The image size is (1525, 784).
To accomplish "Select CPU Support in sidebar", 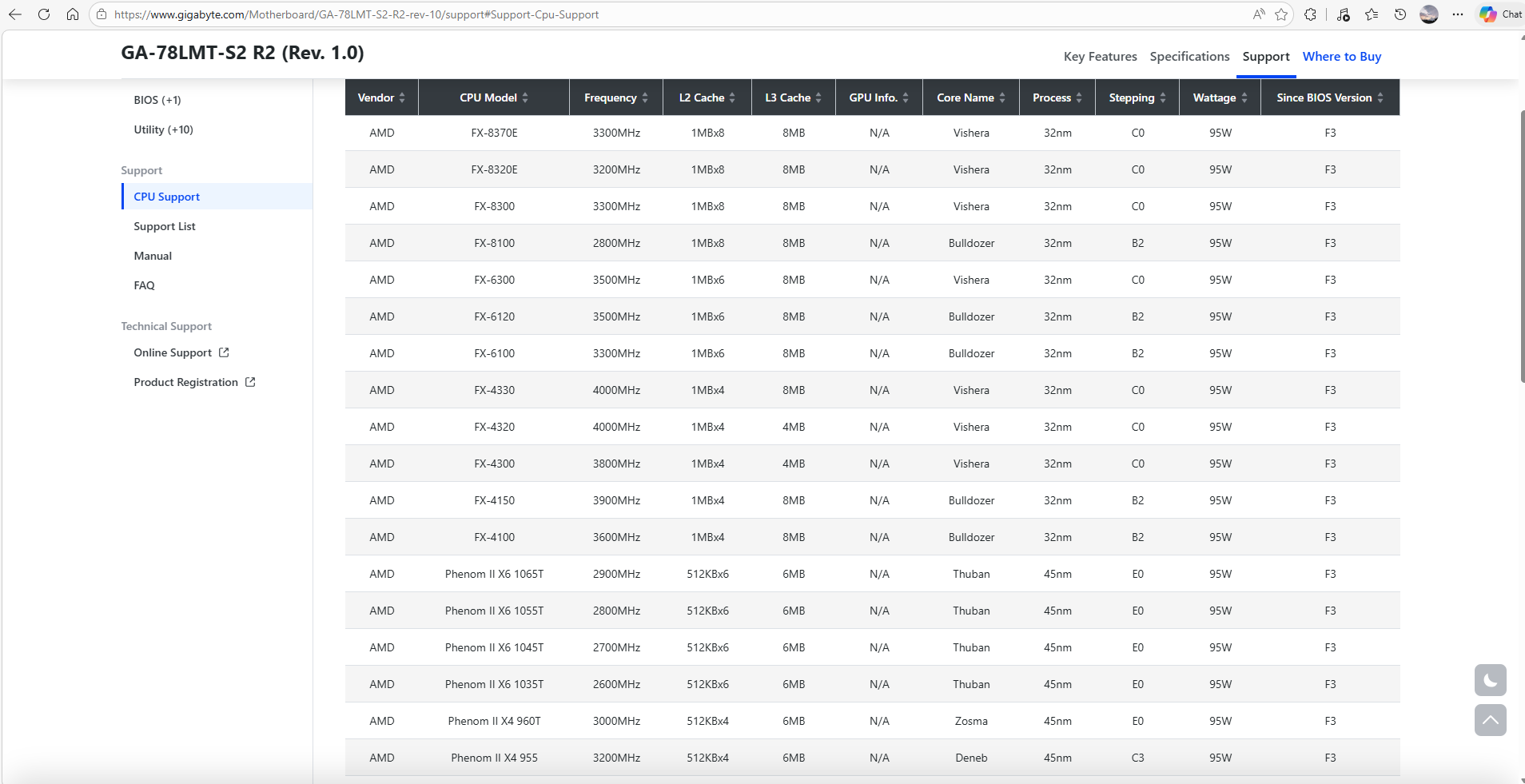I will 217,197.
